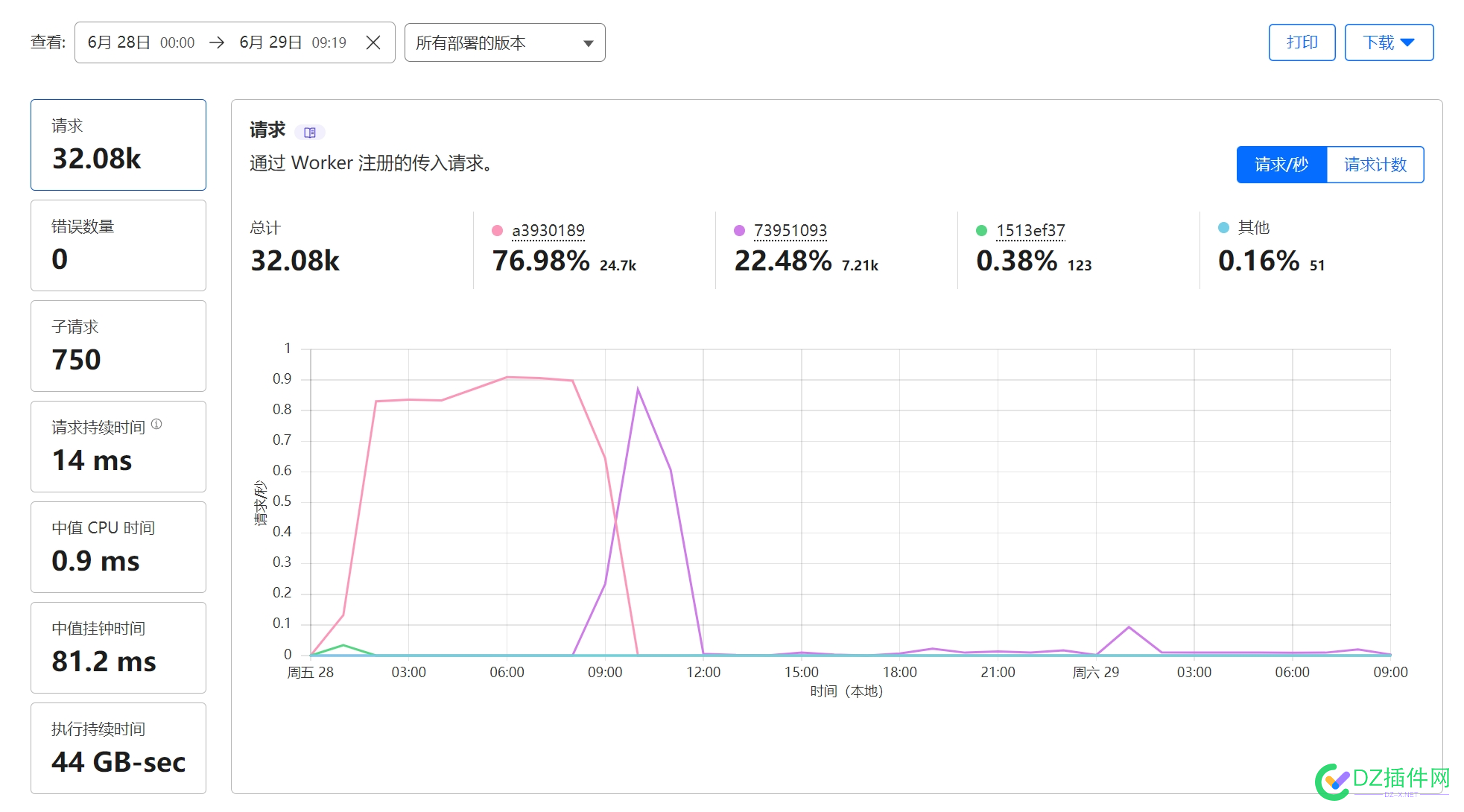Select the 错误数量 metric card
1464x812 pixels.
(x=118, y=245)
